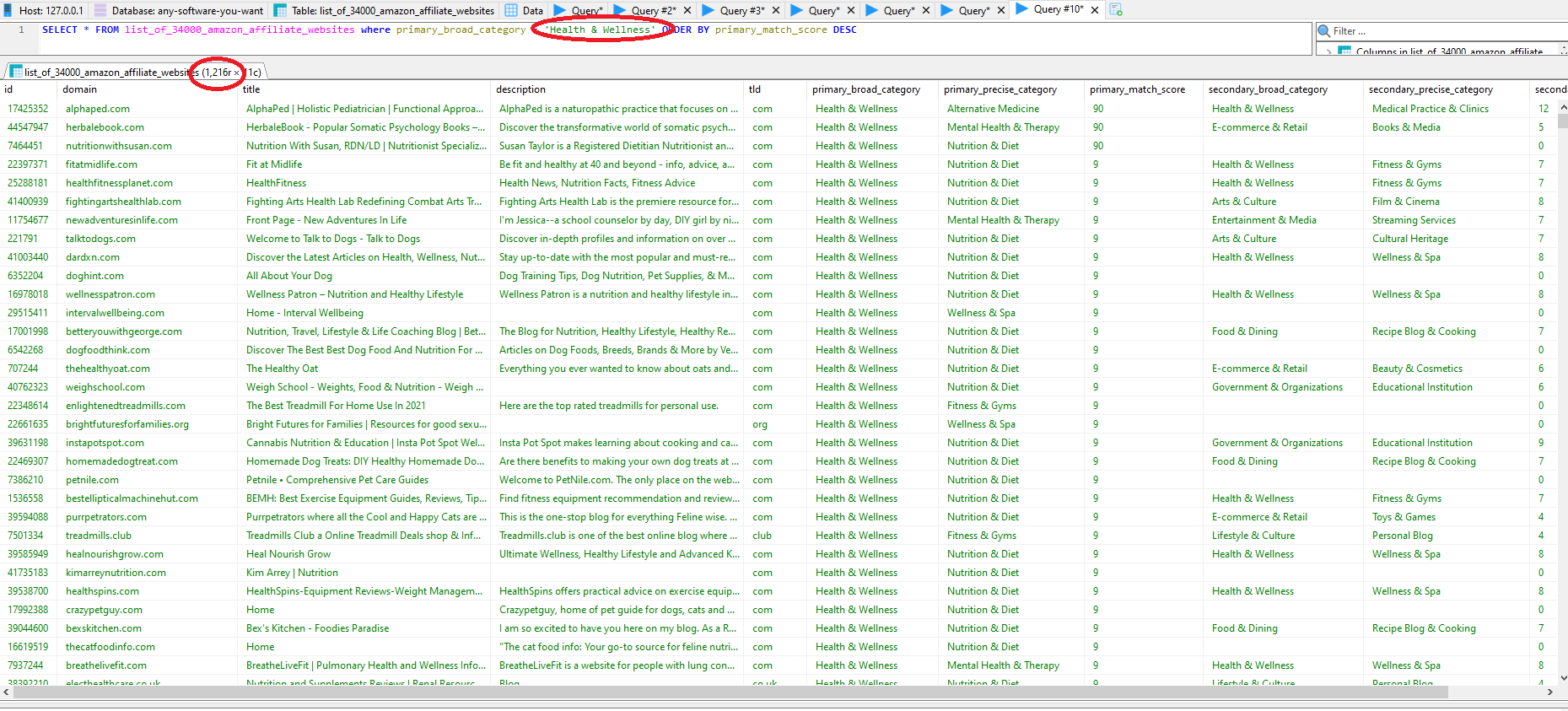Viewport: 1568px width, 711px height.
Task: Open a new query tab icon
Action: click(1116, 10)
